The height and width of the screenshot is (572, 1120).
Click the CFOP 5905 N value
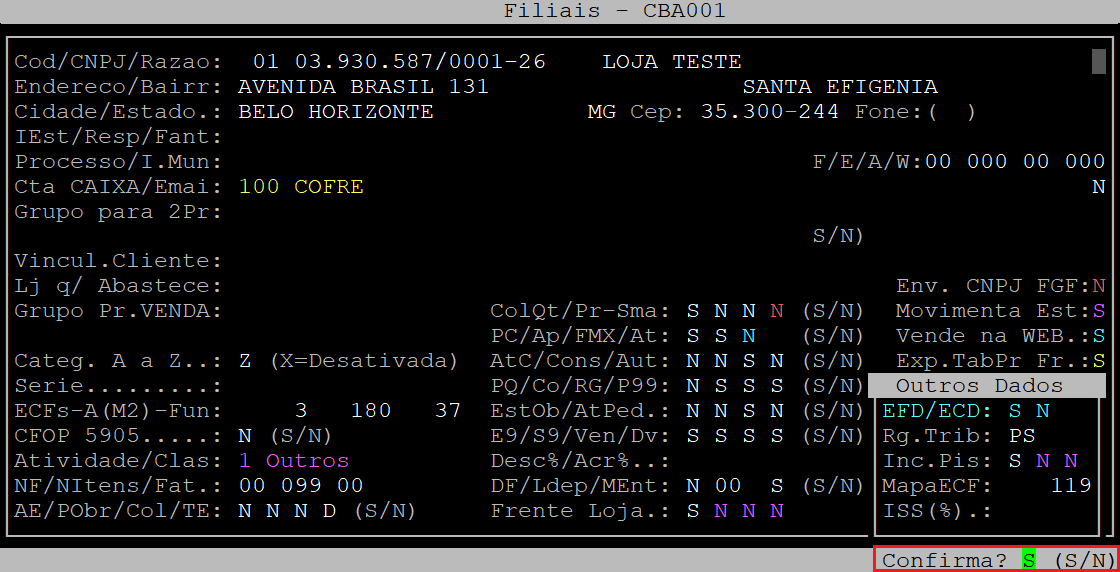pos(245,436)
